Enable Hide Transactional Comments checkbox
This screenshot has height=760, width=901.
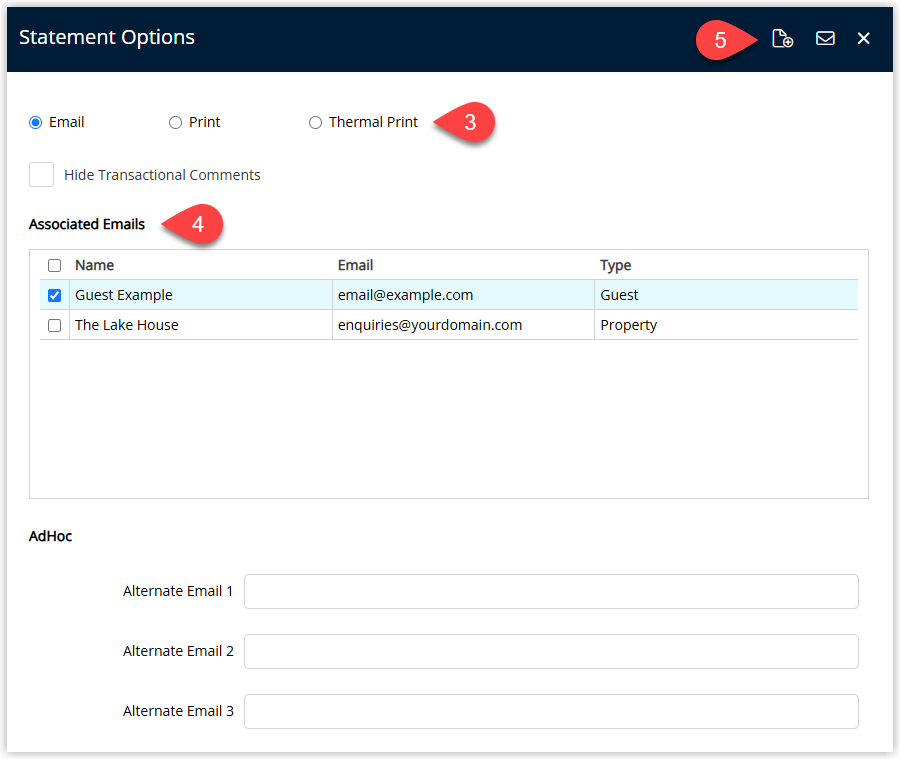(41, 175)
